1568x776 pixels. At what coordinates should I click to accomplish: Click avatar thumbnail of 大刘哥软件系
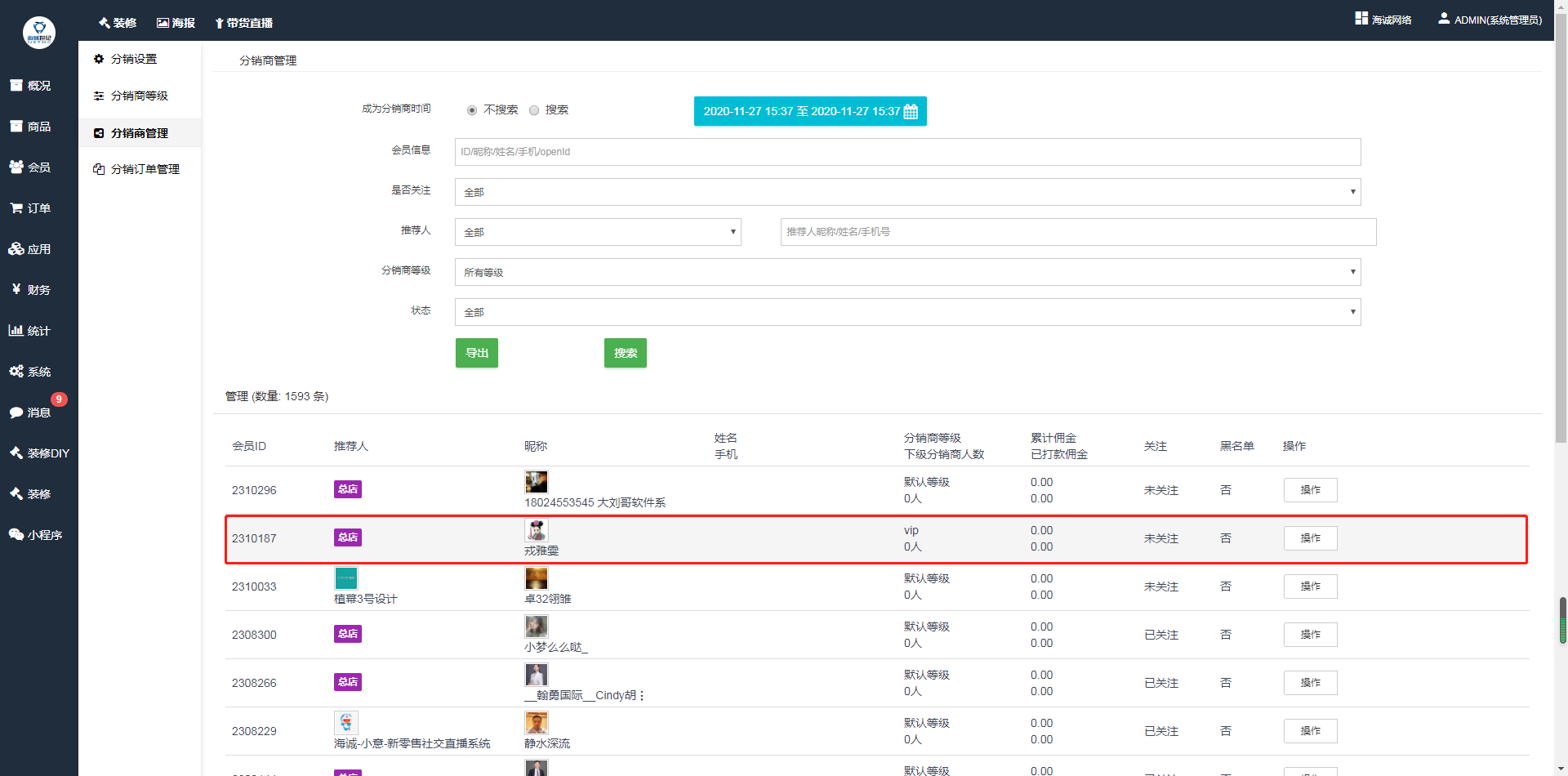(537, 482)
